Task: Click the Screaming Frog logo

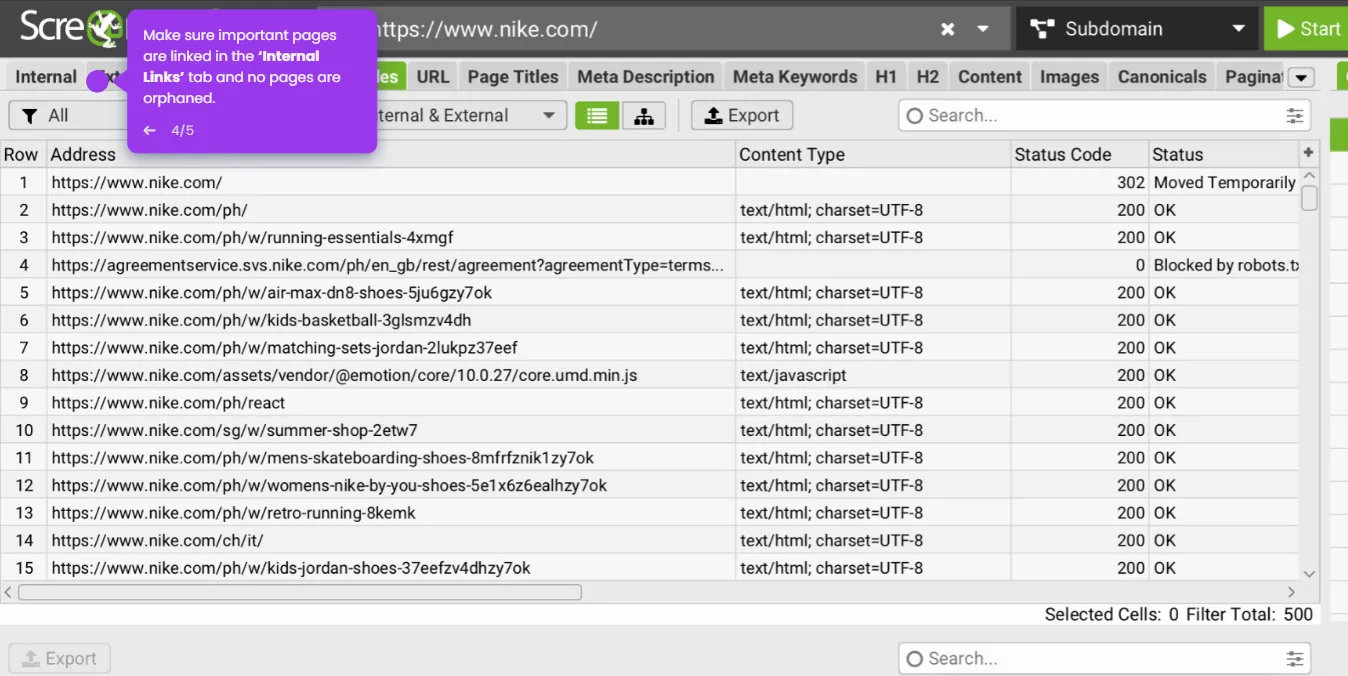Action: coord(70,27)
